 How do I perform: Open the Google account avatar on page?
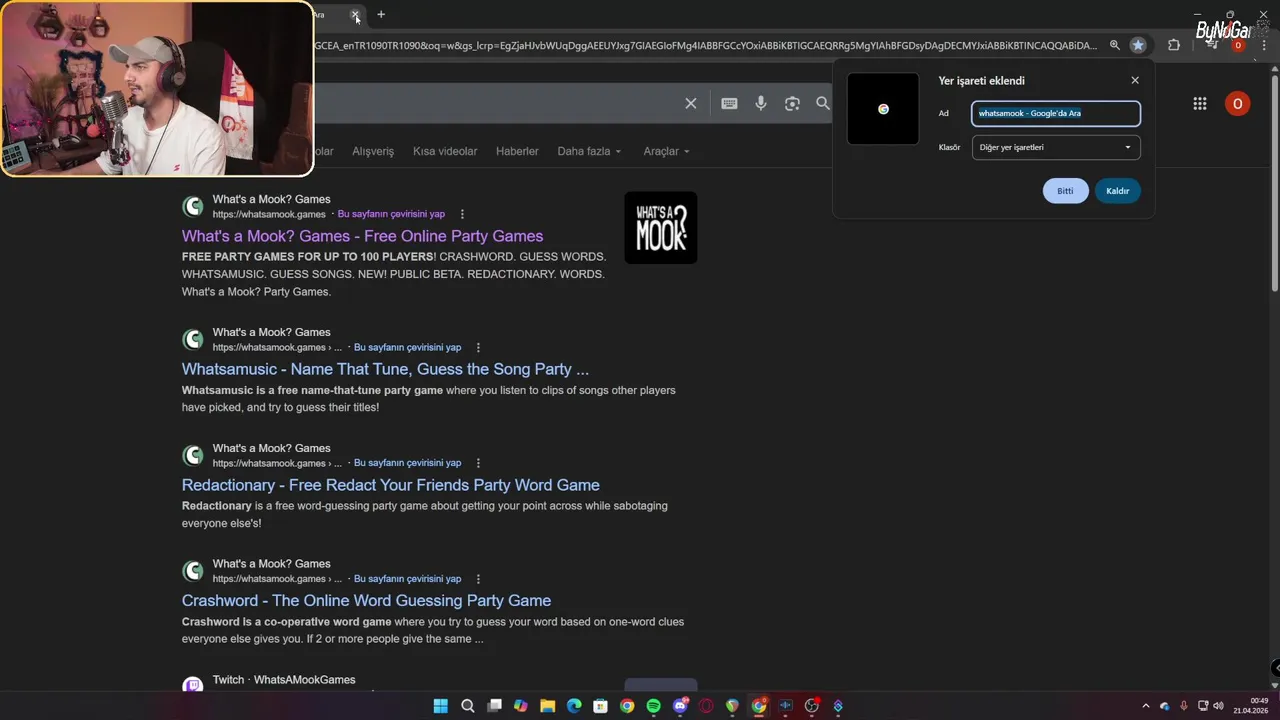click(x=1237, y=103)
